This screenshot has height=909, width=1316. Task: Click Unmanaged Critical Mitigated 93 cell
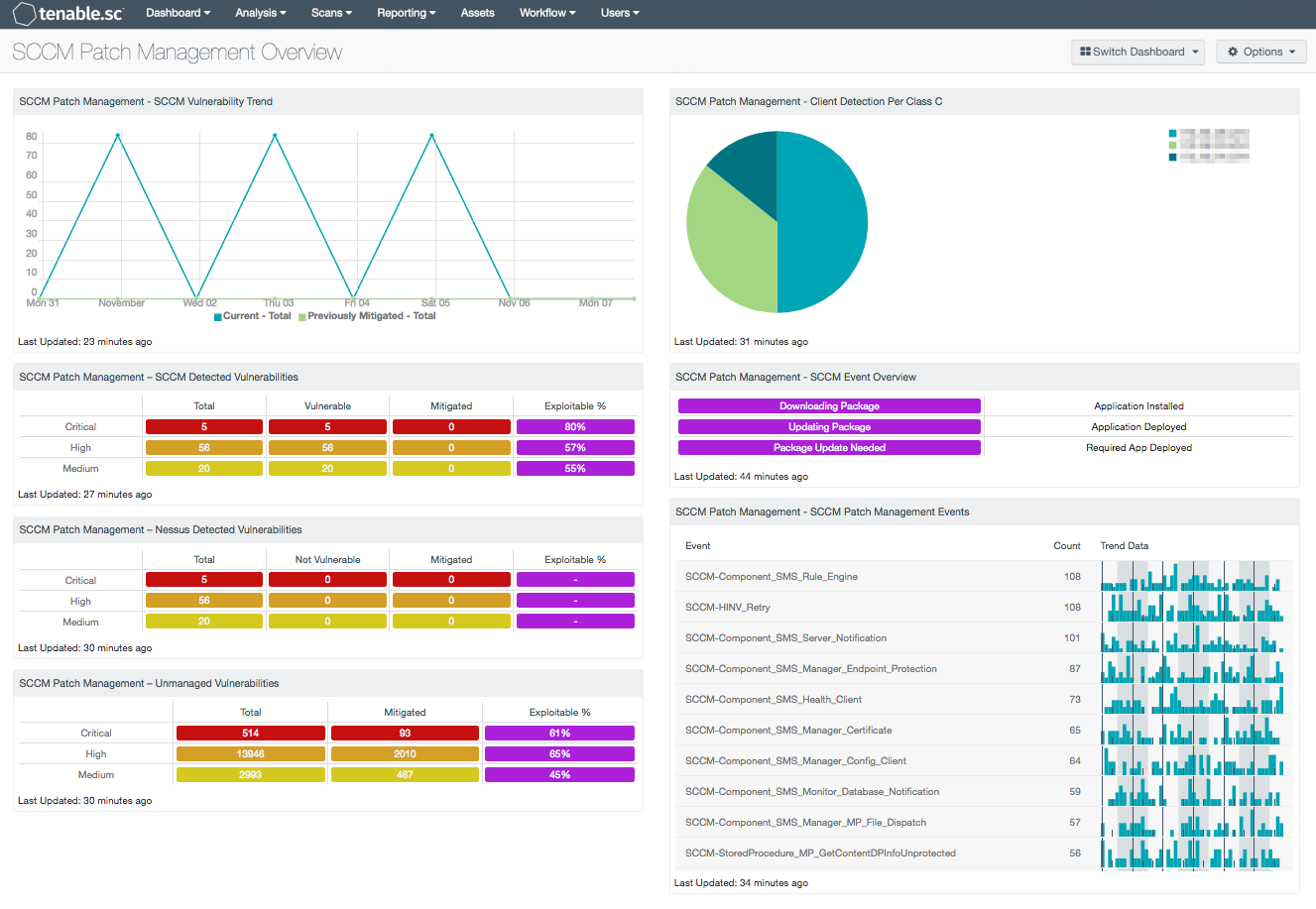(x=405, y=734)
